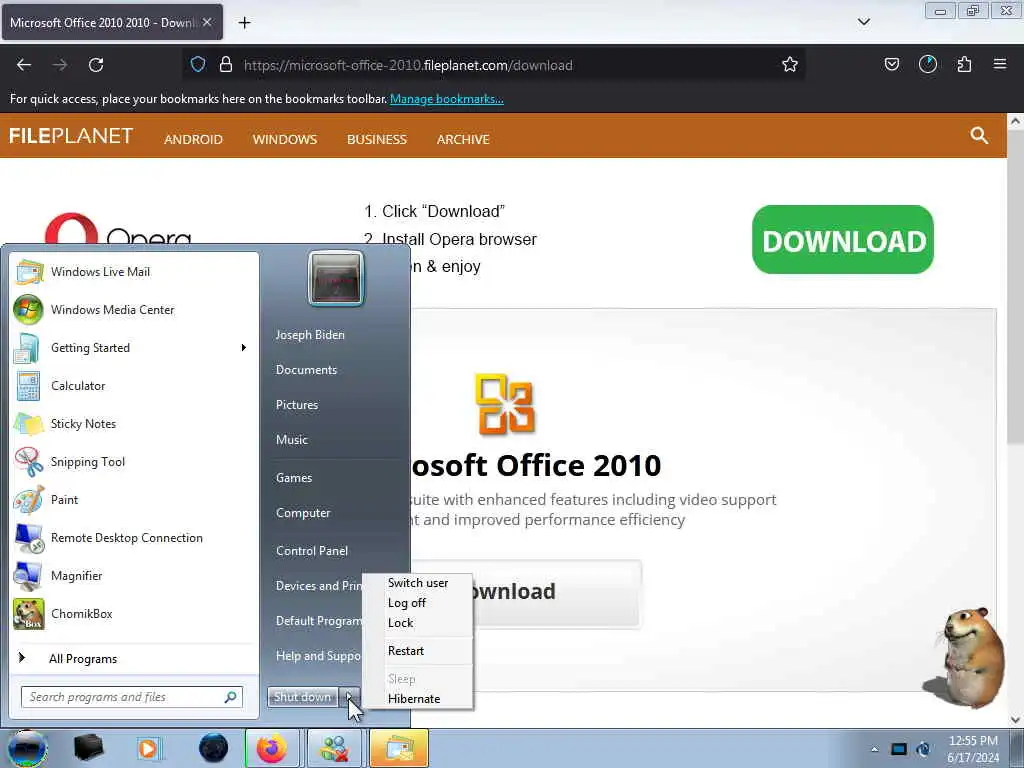Image resolution: width=1024 pixels, height=768 pixels.
Task: Open Games folder
Action: (294, 478)
